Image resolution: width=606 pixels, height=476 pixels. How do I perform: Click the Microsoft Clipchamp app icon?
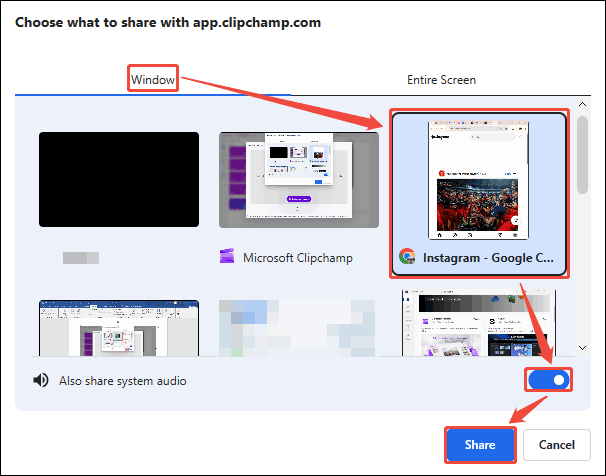tap(227, 256)
